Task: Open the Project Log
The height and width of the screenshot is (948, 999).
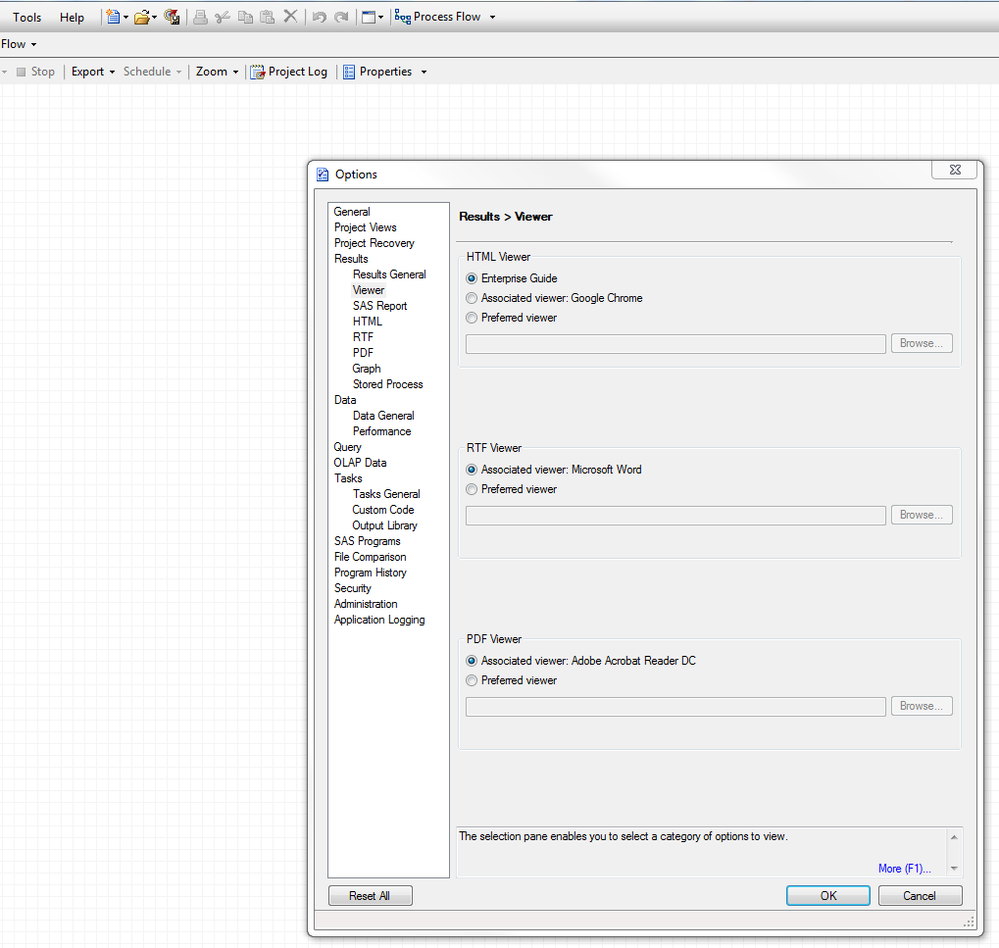Action: (x=288, y=72)
